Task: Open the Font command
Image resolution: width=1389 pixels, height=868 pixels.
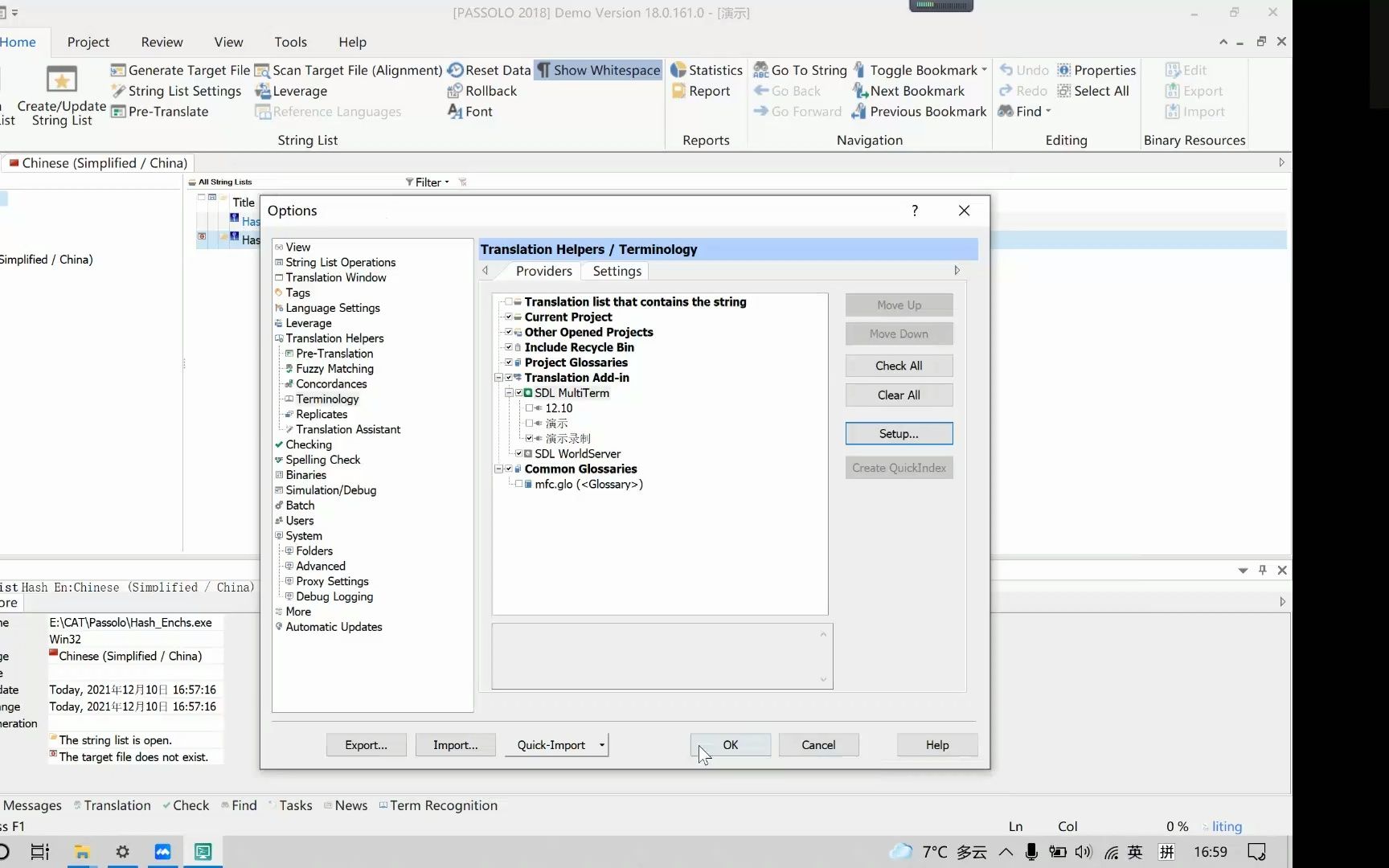Action: point(470,112)
